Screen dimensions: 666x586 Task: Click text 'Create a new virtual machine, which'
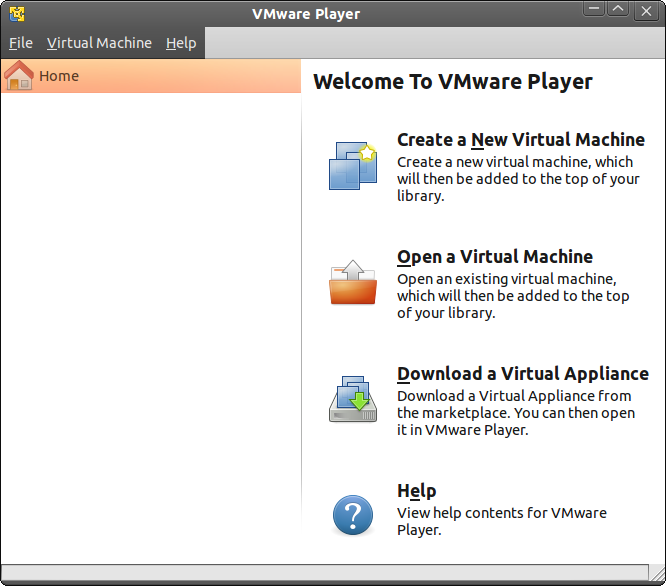515,162
